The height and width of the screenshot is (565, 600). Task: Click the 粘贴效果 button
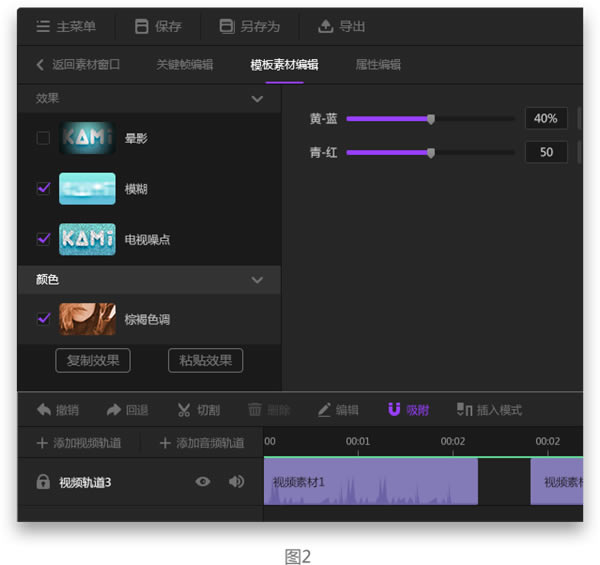(x=205, y=360)
